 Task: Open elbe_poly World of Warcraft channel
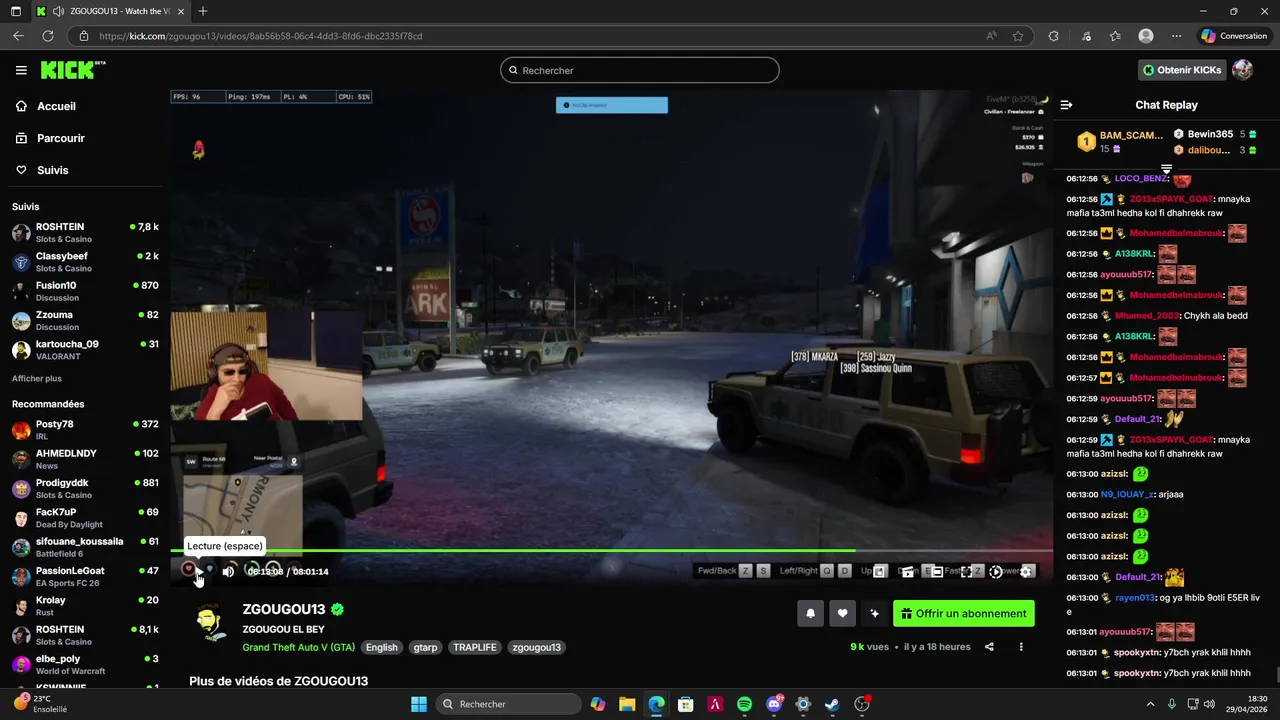click(x=85, y=664)
